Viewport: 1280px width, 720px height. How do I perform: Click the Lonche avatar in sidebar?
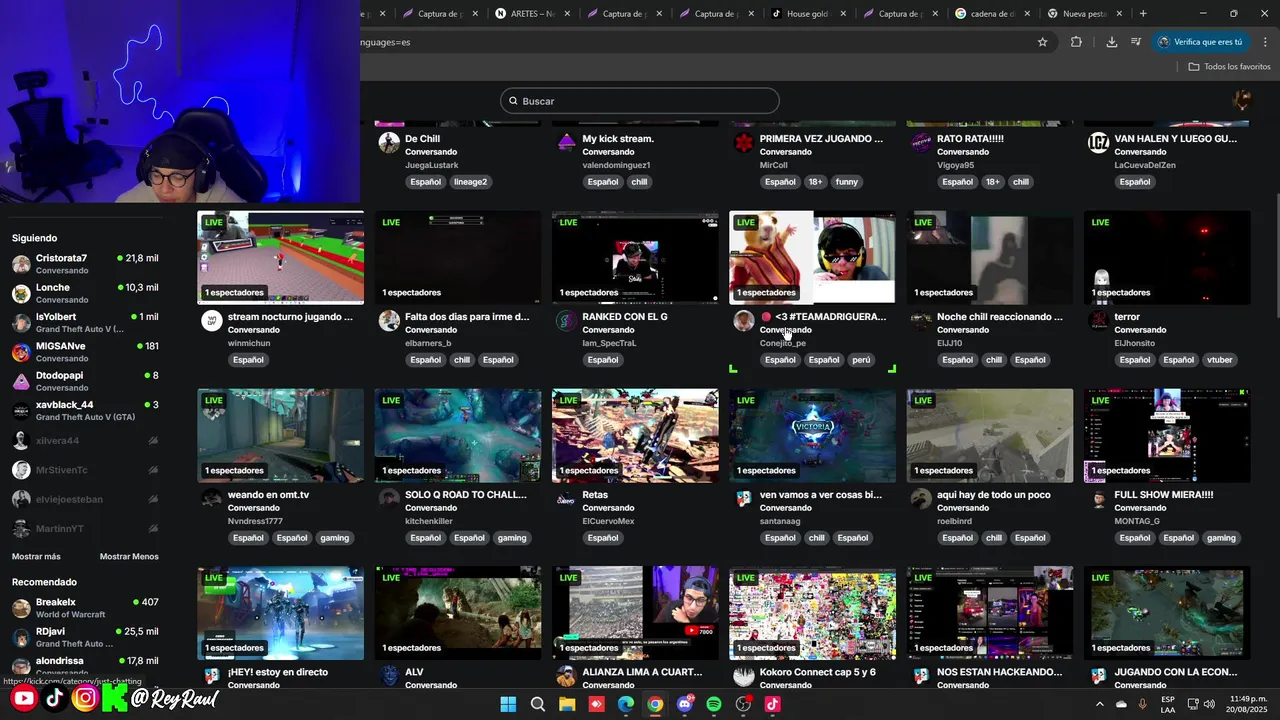21,294
